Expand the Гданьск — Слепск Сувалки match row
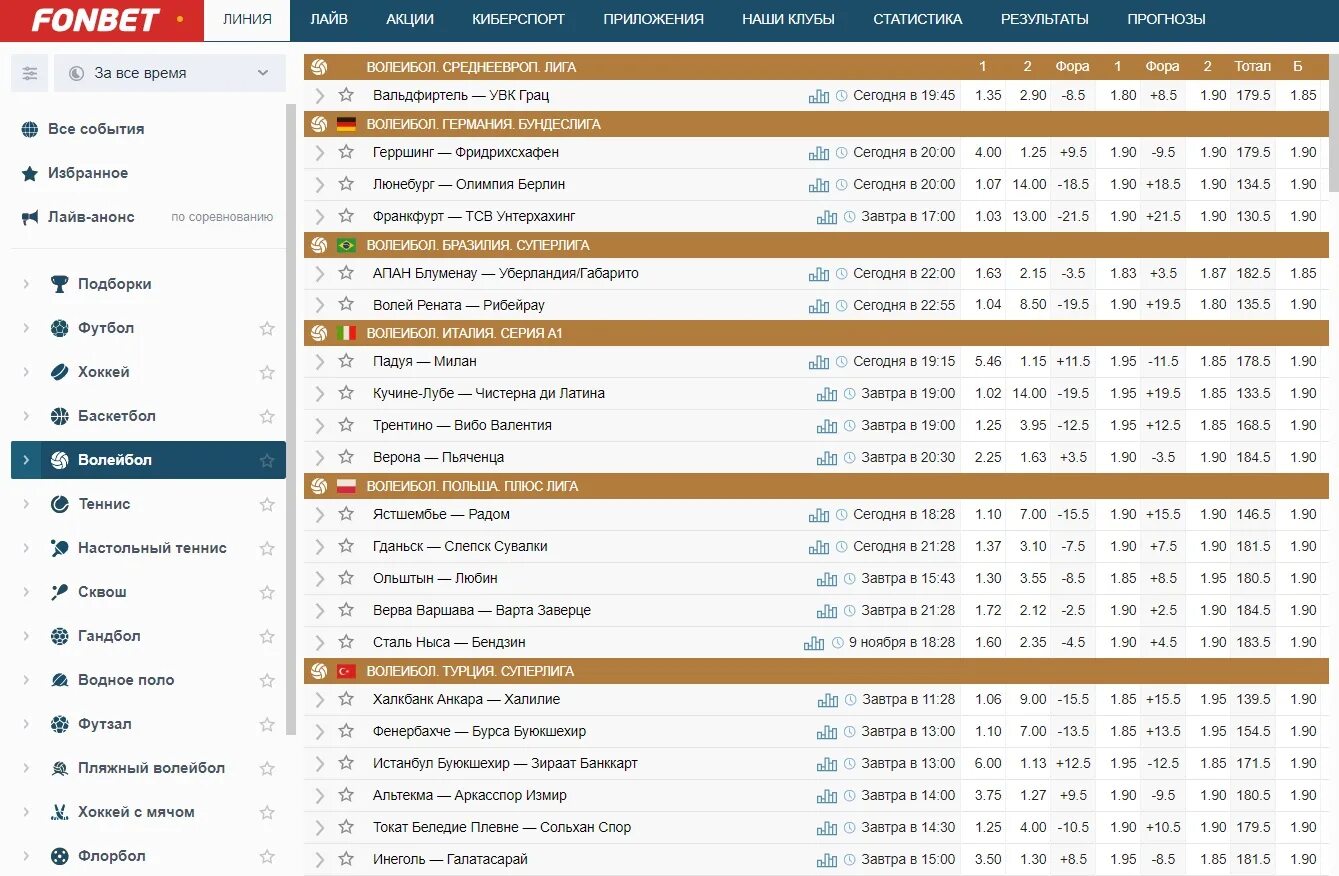1339x876 pixels. 320,547
